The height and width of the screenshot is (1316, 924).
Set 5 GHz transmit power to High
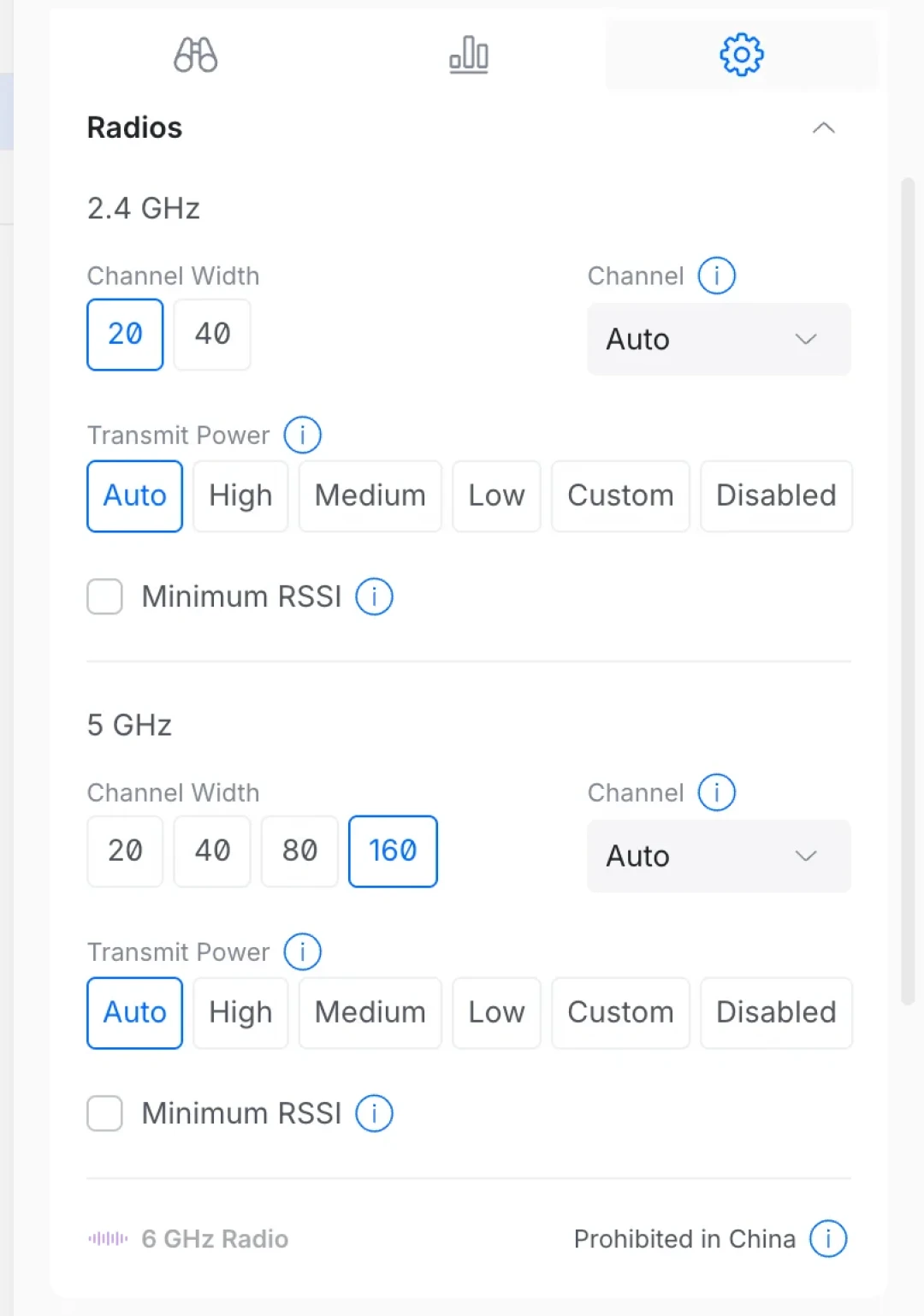(240, 1012)
